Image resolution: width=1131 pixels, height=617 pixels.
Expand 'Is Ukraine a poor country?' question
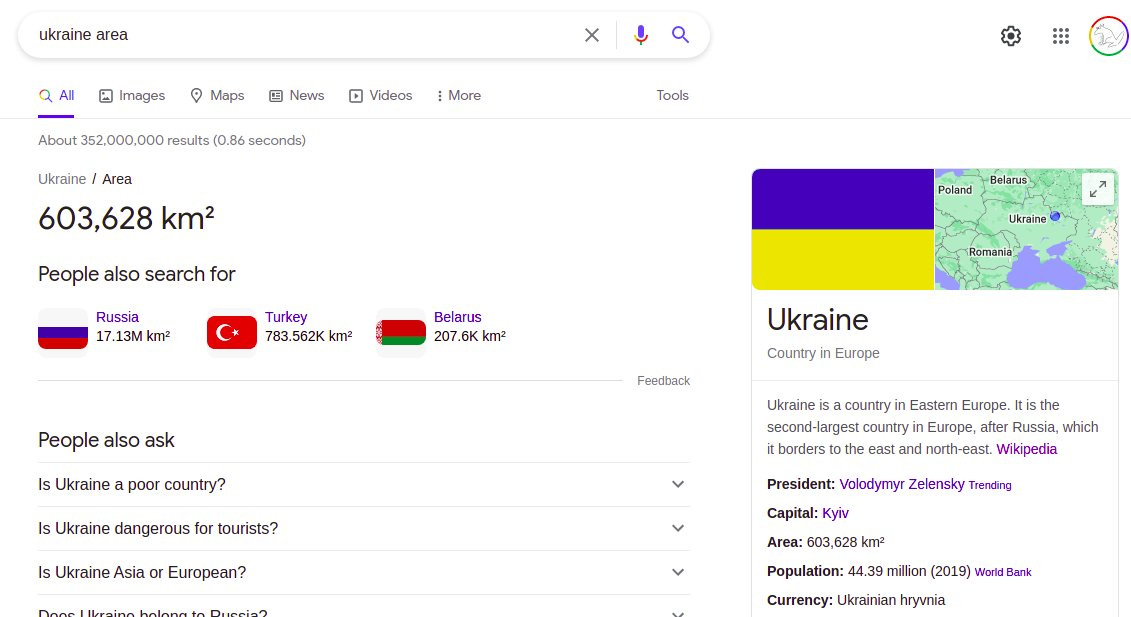point(364,484)
